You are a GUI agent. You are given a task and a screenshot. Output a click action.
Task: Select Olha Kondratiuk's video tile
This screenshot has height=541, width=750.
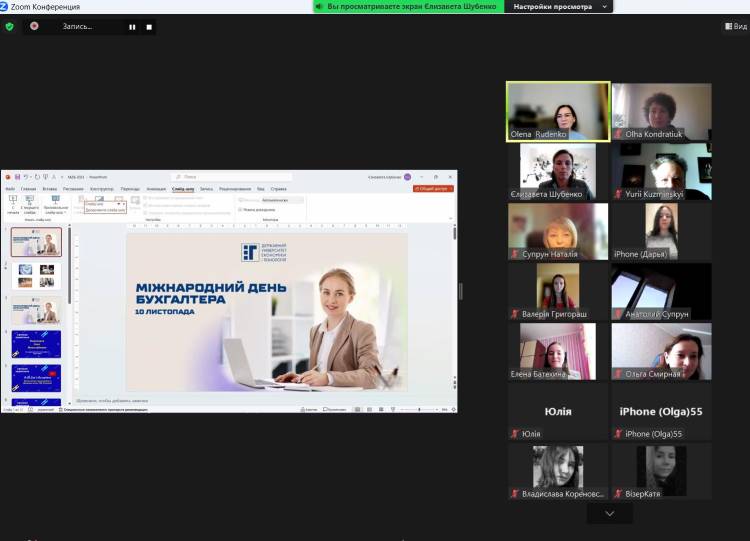click(661, 111)
